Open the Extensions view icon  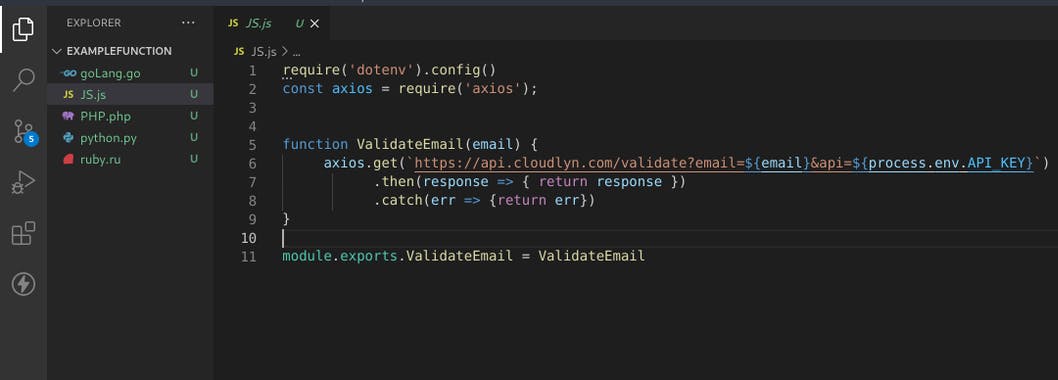pos(24,234)
